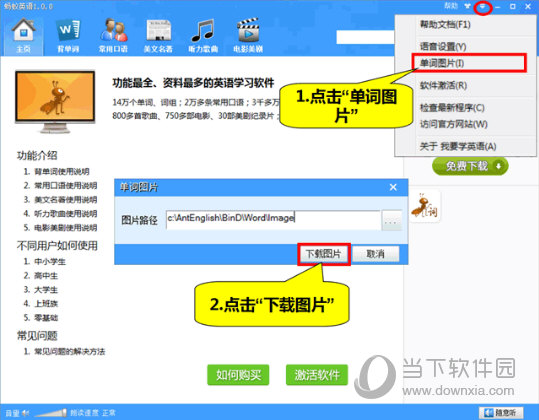
Task: Open the 主页 home icon
Action: click(23, 36)
